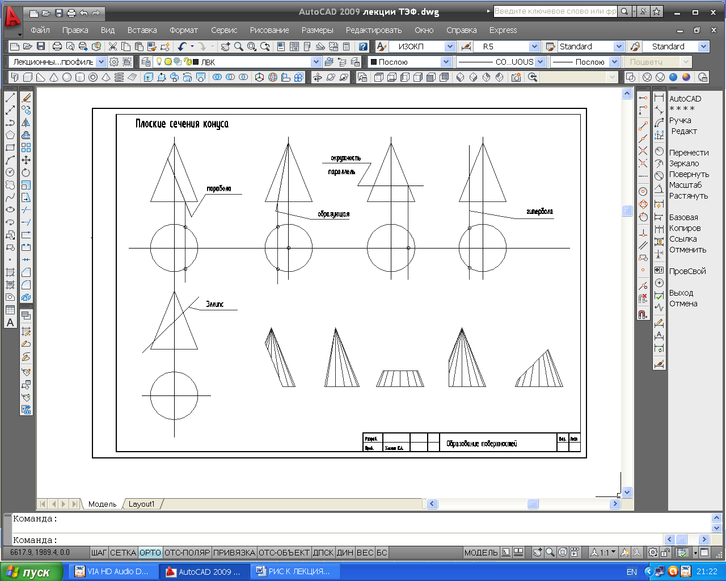Pick the Rotate modify tool
The image size is (726, 581).
[x=26, y=172]
